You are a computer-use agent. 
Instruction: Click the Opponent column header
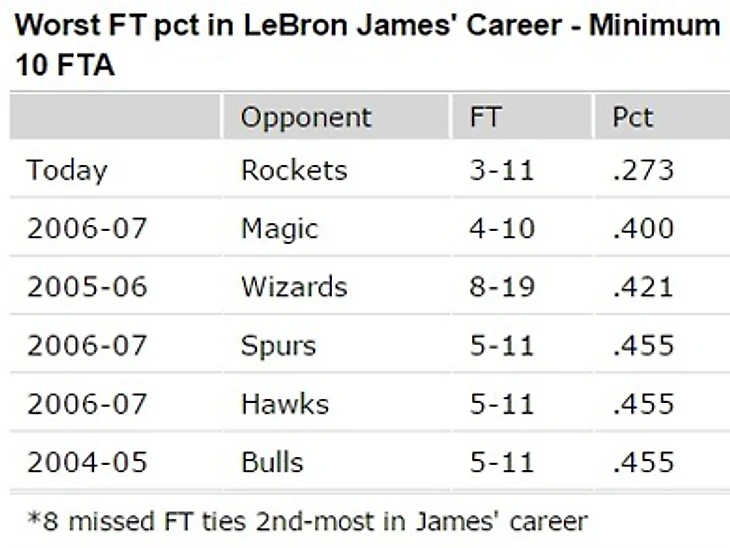pos(306,117)
